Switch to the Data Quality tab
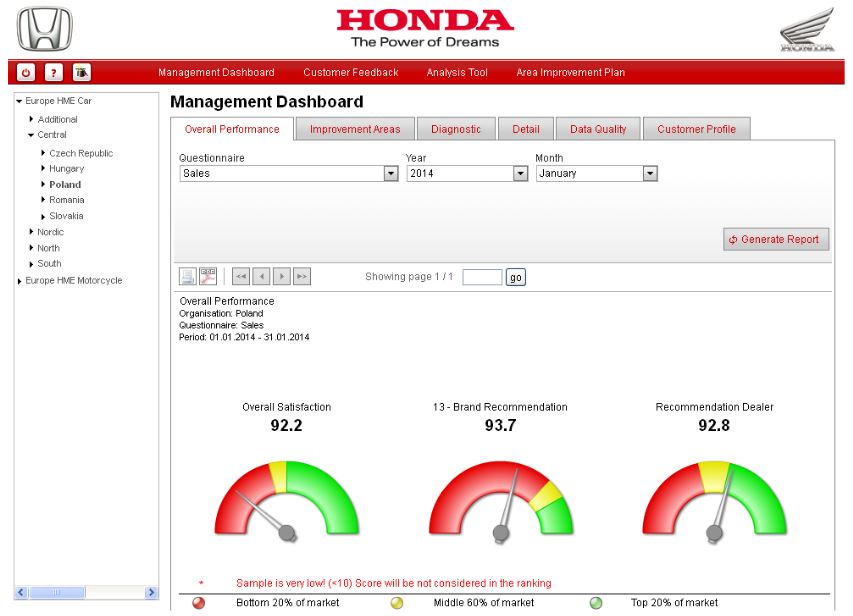Image resolution: width=853 pixels, height=616 pixels. point(598,129)
